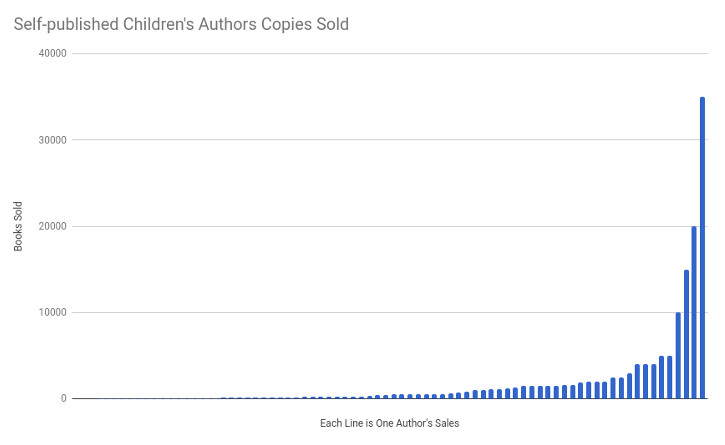The width and height of the screenshot is (725, 445).
Task: Click the 30000 horizontal gridline
Action: (390, 140)
